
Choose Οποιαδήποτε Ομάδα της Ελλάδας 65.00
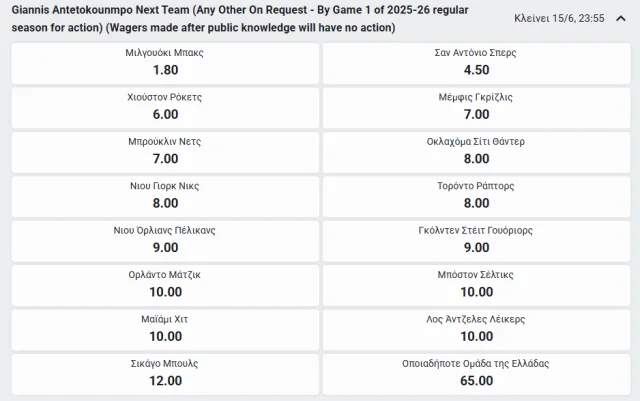click(x=476, y=374)
